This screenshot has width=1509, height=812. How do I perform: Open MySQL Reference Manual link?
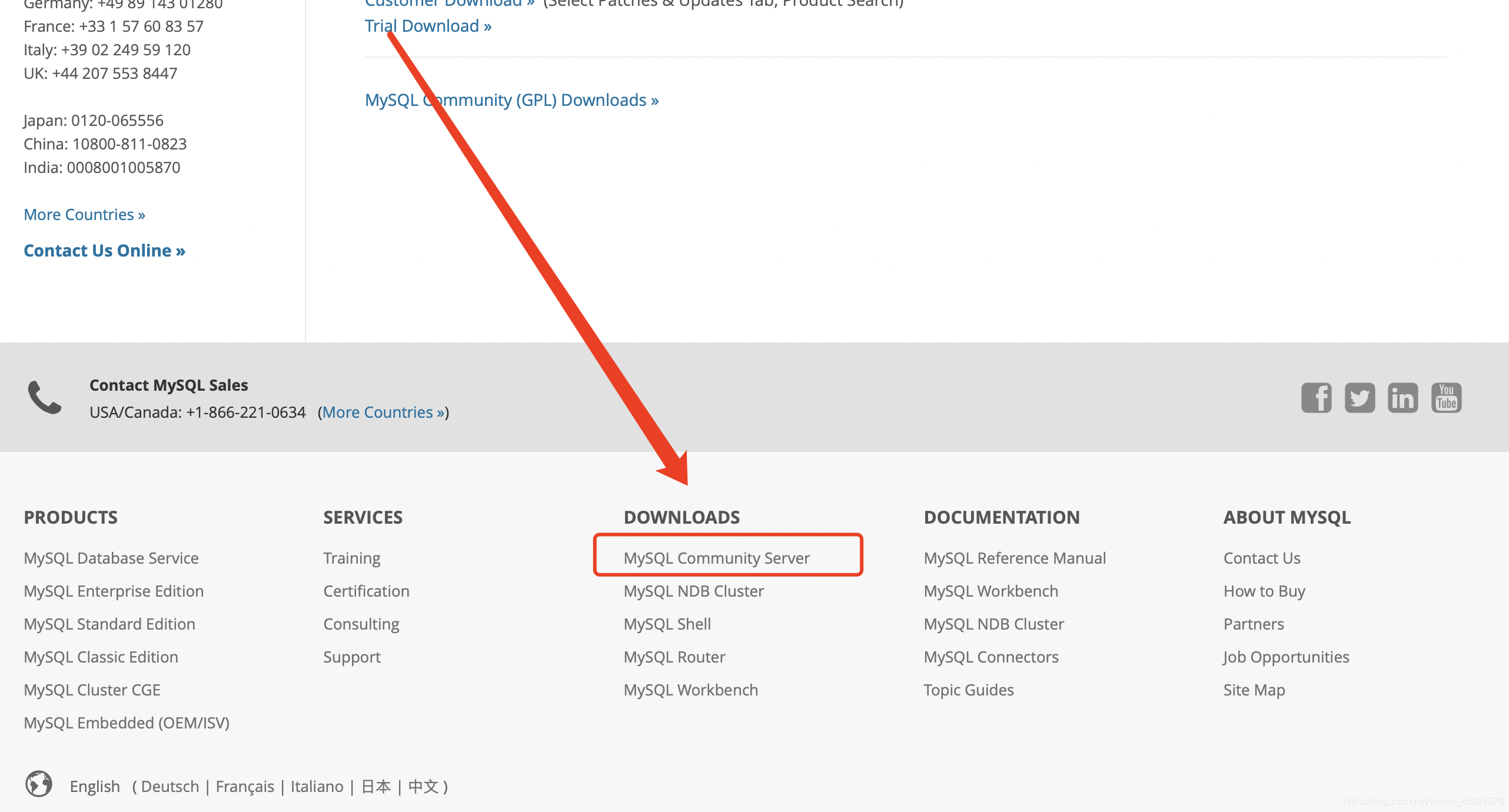pyautogui.click(x=1015, y=558)
